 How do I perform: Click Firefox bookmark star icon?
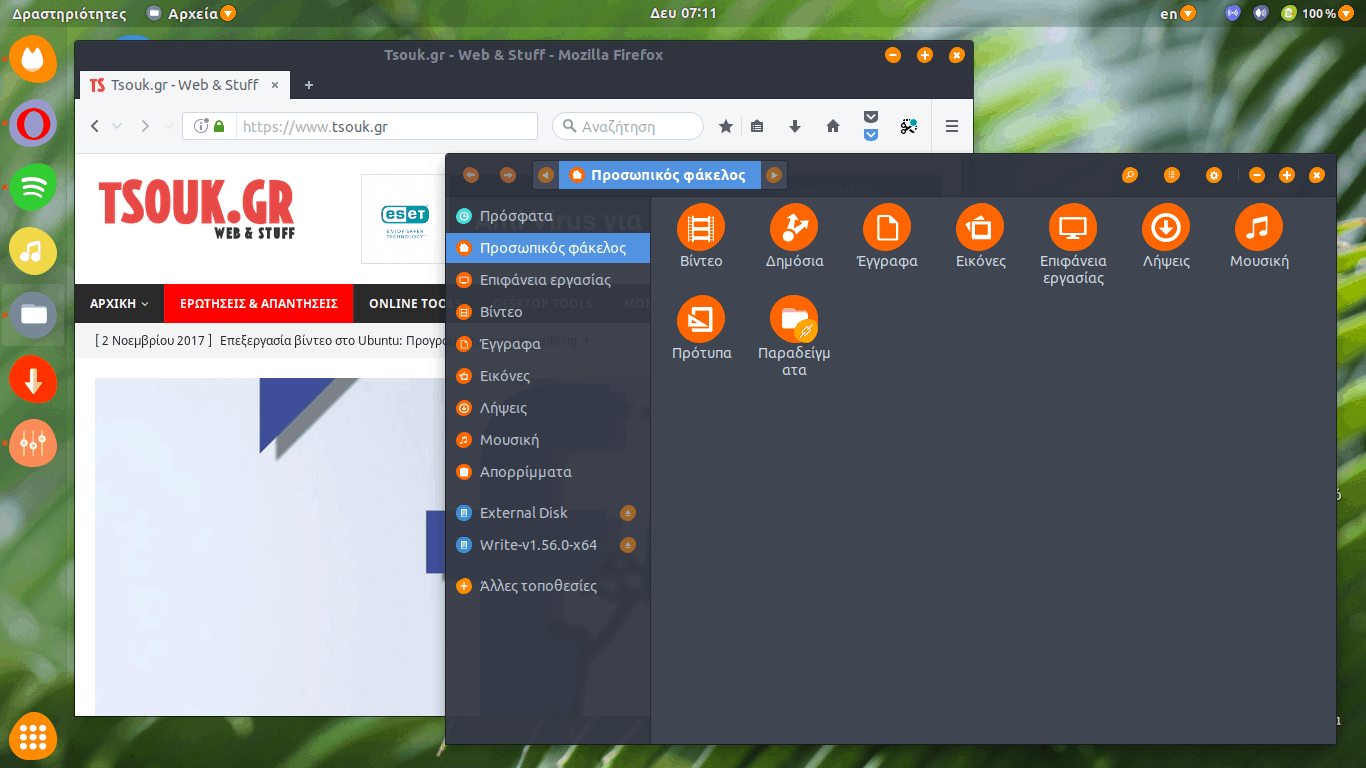pos(726,126)
